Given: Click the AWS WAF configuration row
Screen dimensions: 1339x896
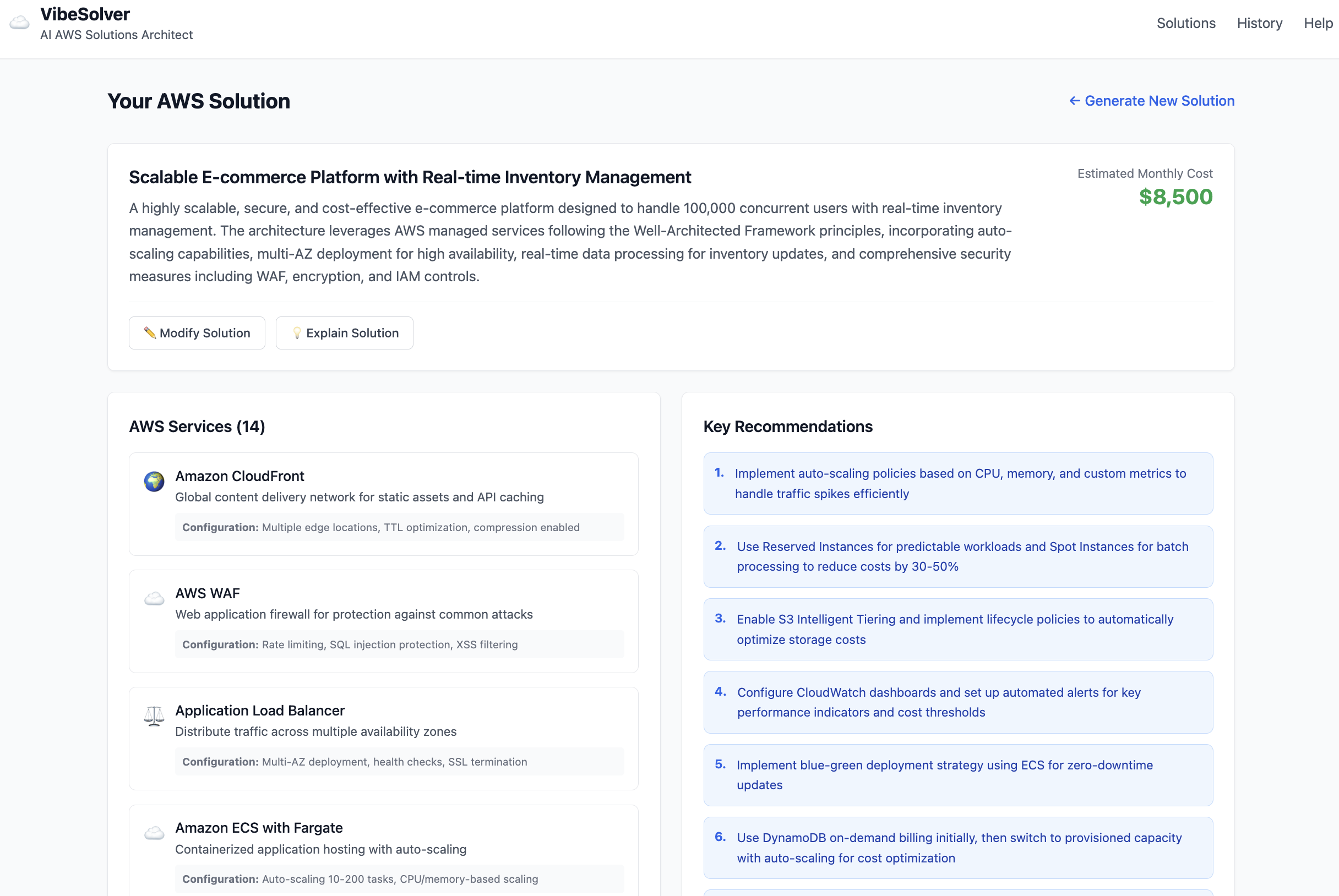Looking at the screenshot, I should pos(399,644).
